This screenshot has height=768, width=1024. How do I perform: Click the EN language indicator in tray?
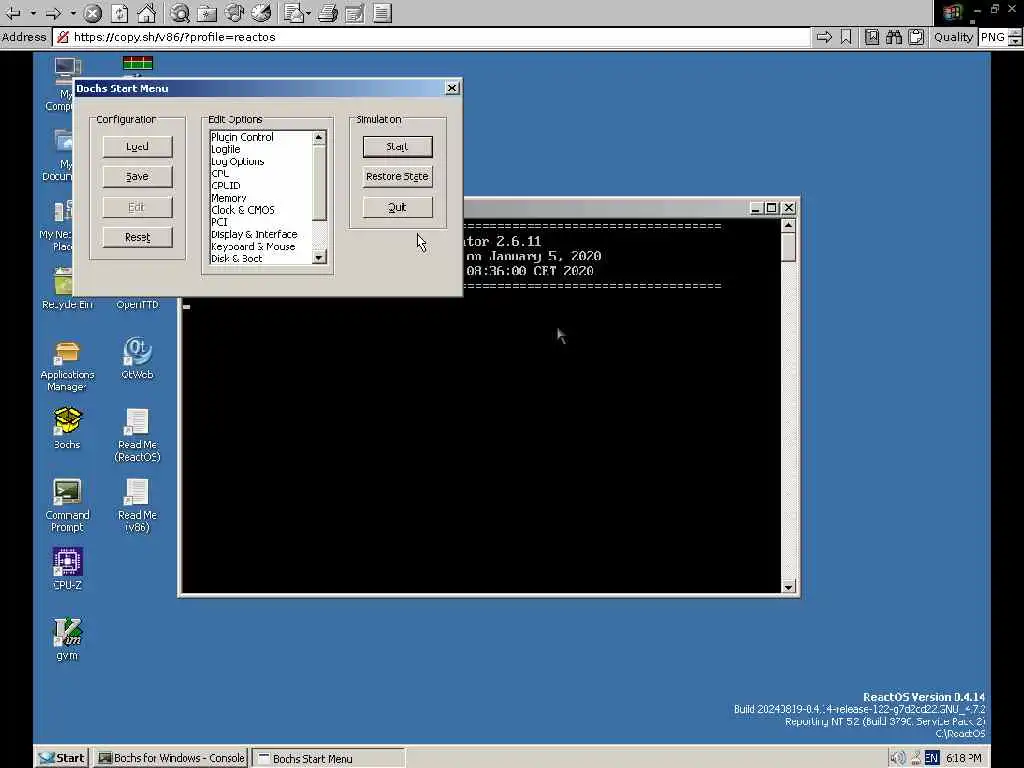point(931,758)
